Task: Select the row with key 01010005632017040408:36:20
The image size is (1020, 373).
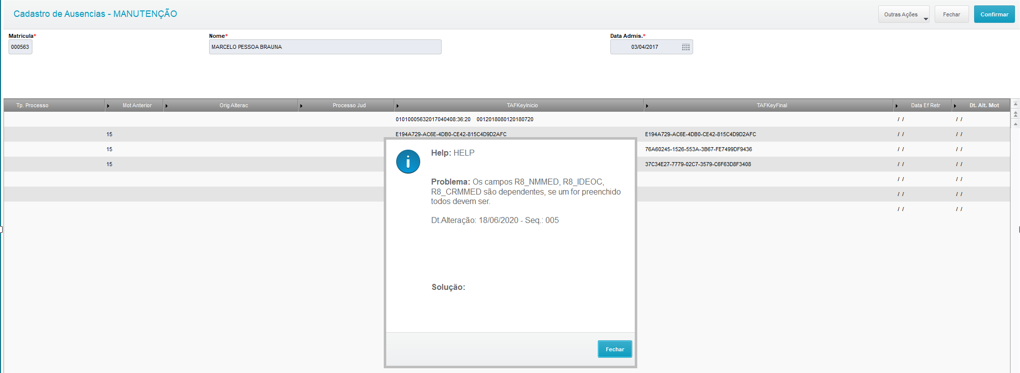Action: tap(507, 120)
